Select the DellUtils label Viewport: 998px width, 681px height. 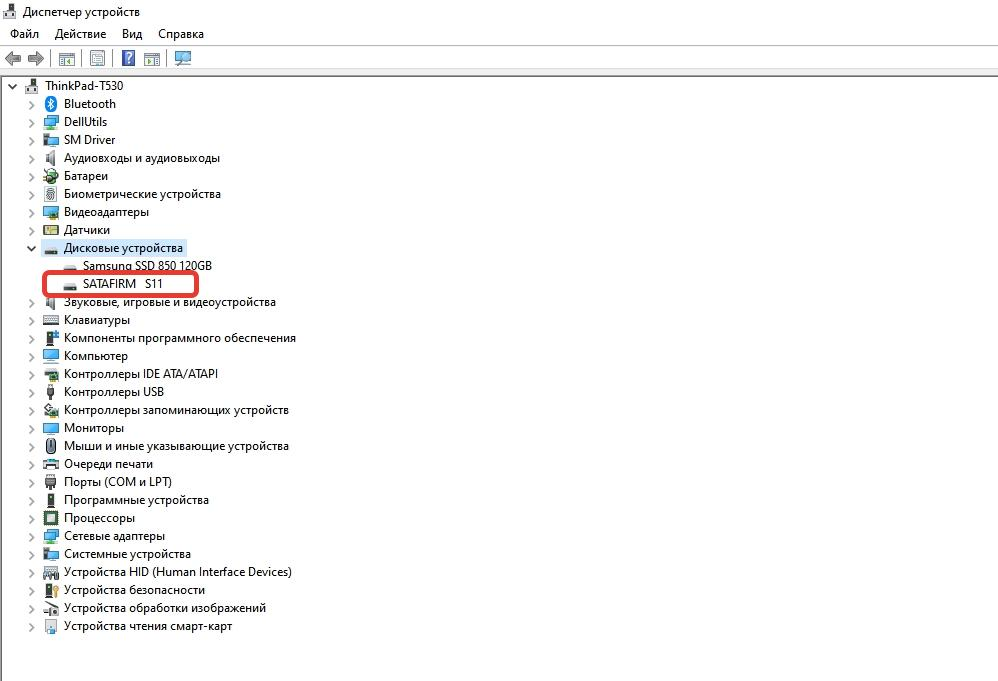point(85,122)
